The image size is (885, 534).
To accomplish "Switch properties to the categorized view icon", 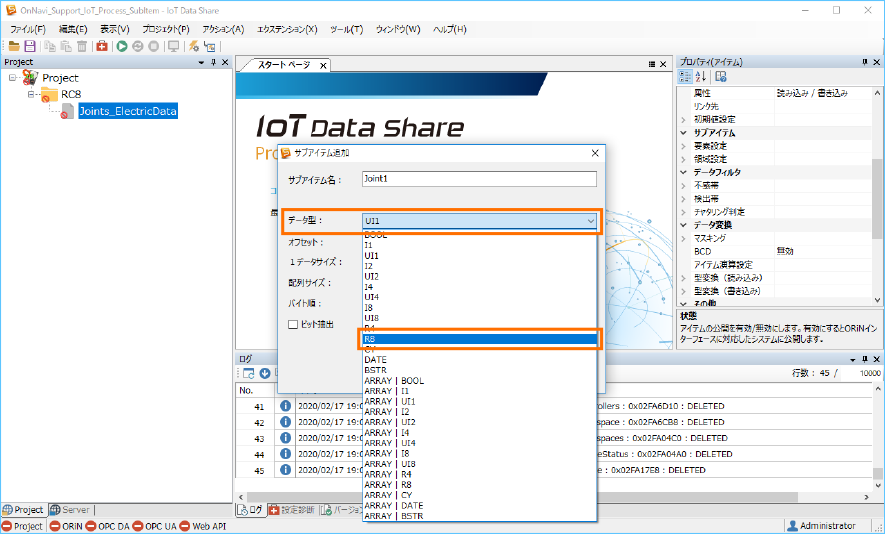I will click(x=686, y=77).
